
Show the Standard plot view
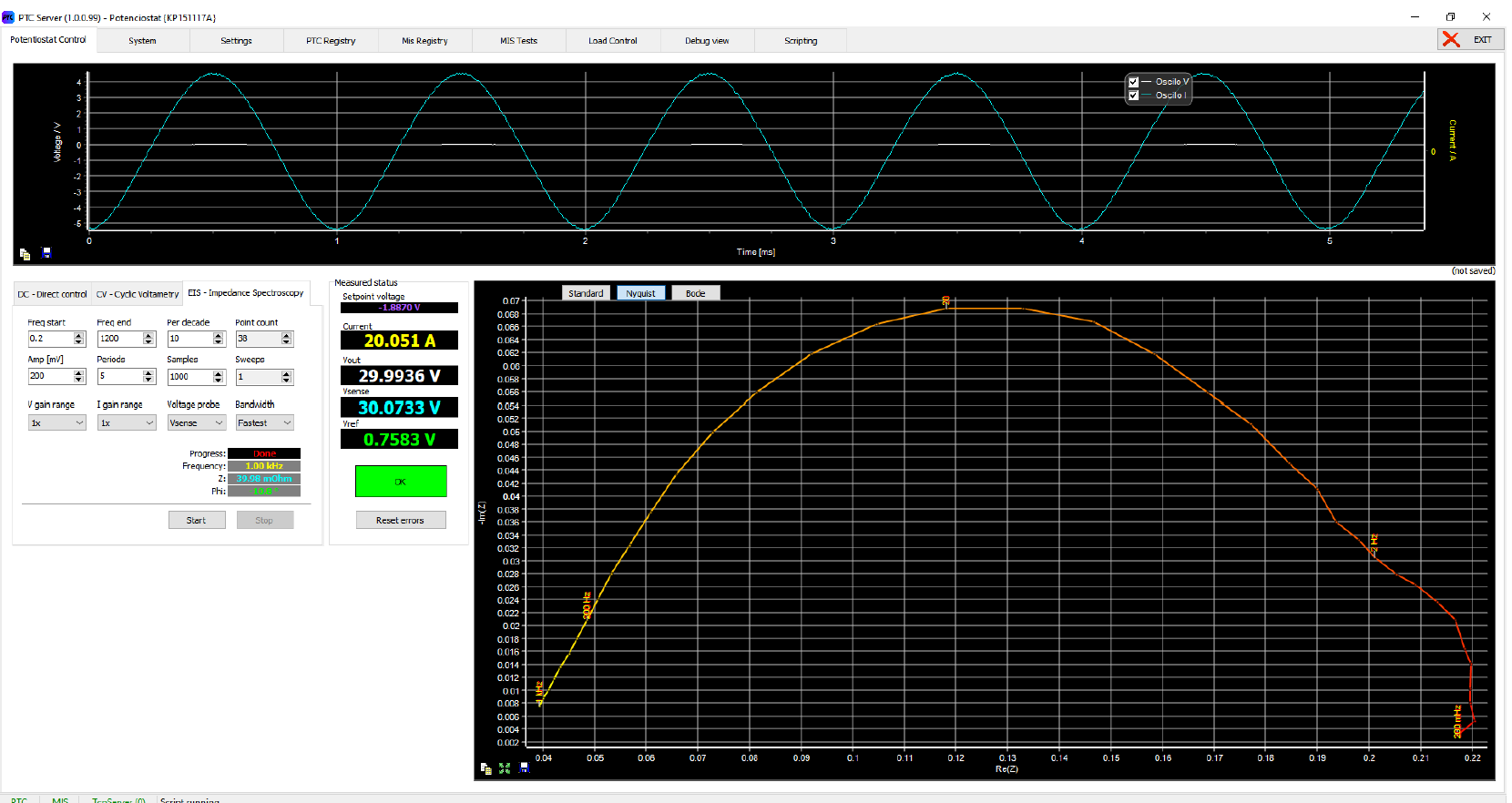pyautogui.click(x=586, y=293)
